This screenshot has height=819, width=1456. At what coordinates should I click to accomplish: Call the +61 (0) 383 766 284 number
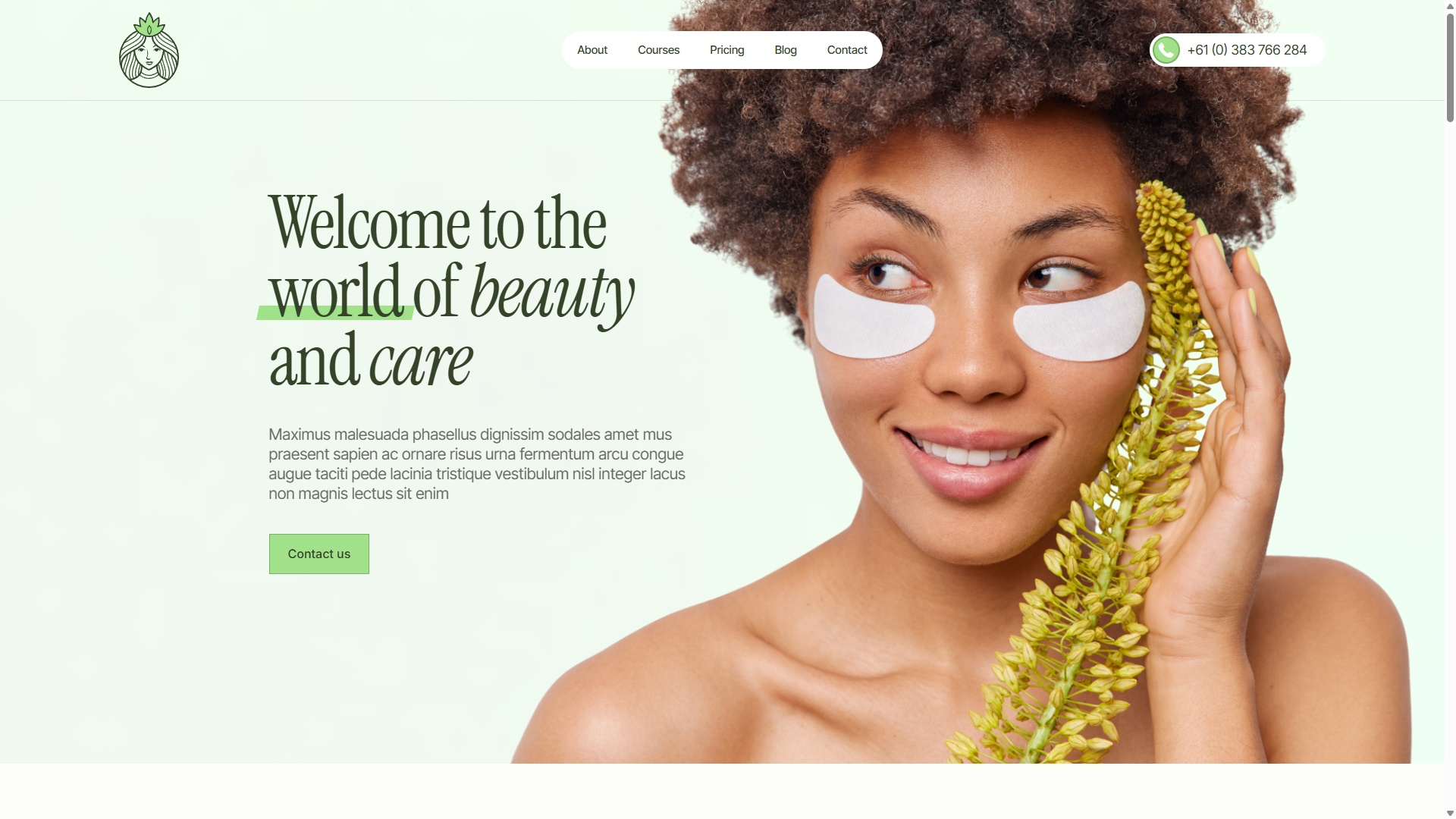(1247, 50)
